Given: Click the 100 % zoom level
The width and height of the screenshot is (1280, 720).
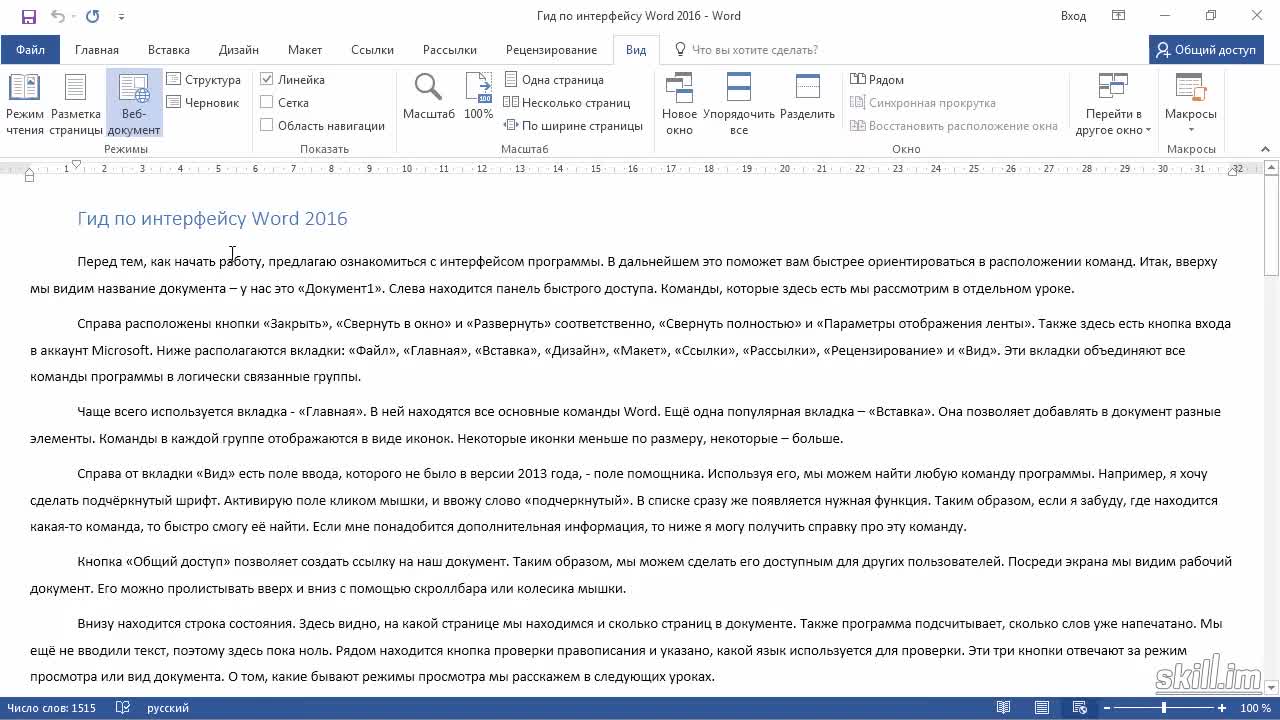Looking at the screenshot, I should (1256, 708).
